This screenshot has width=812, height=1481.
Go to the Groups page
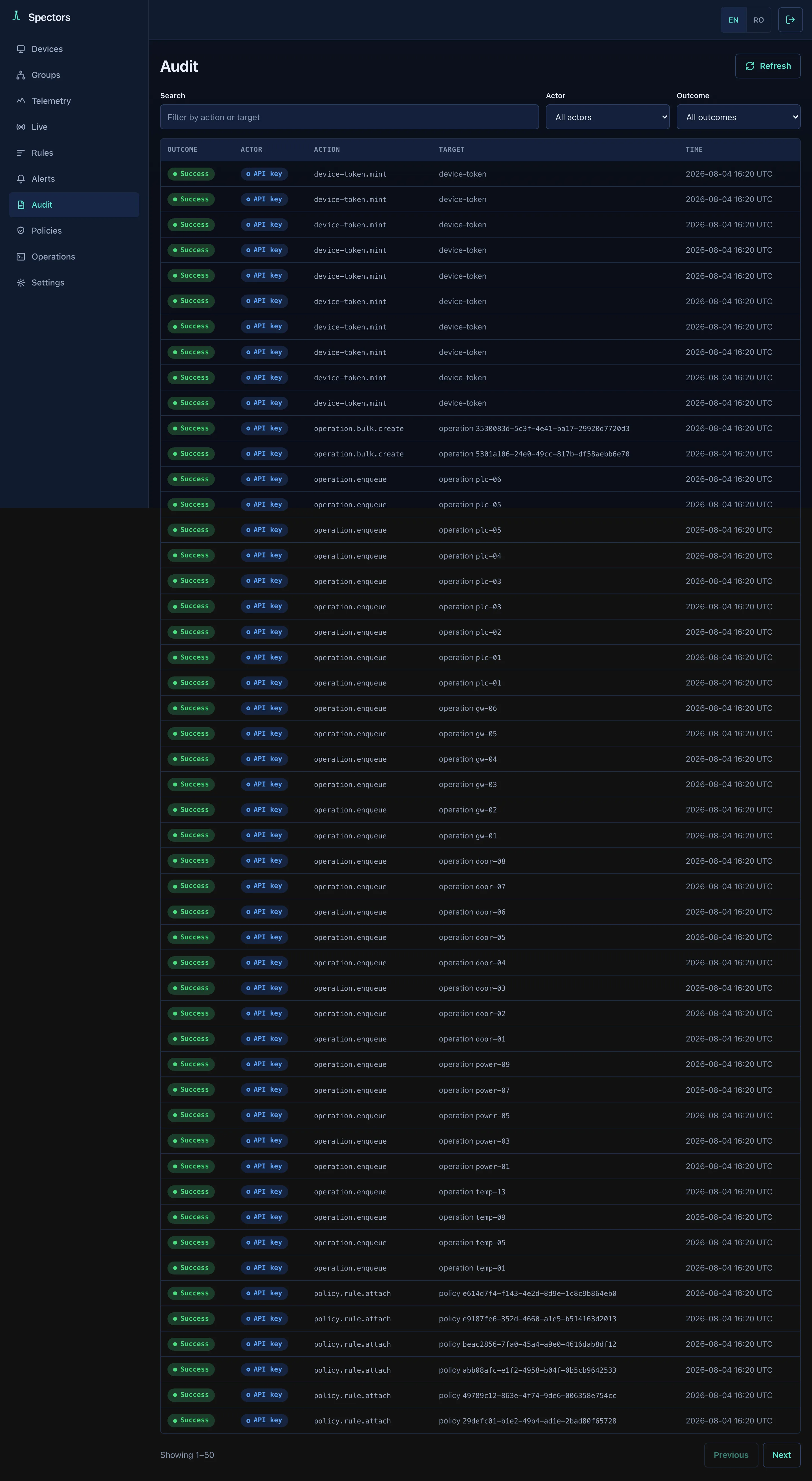tap(74, 75)
